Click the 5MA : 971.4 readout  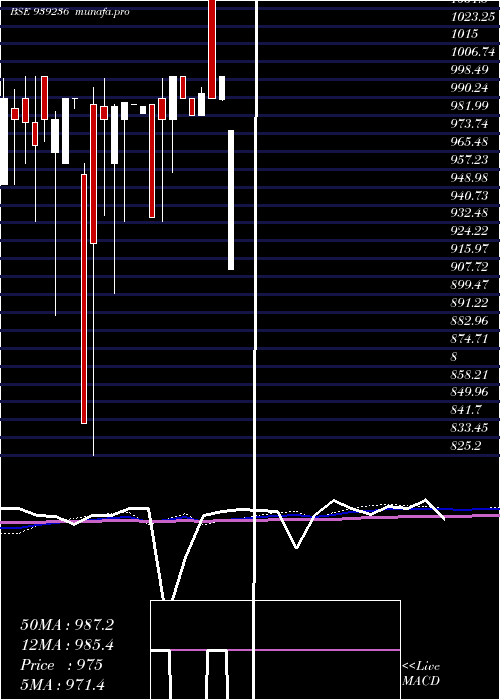[62, 685]
